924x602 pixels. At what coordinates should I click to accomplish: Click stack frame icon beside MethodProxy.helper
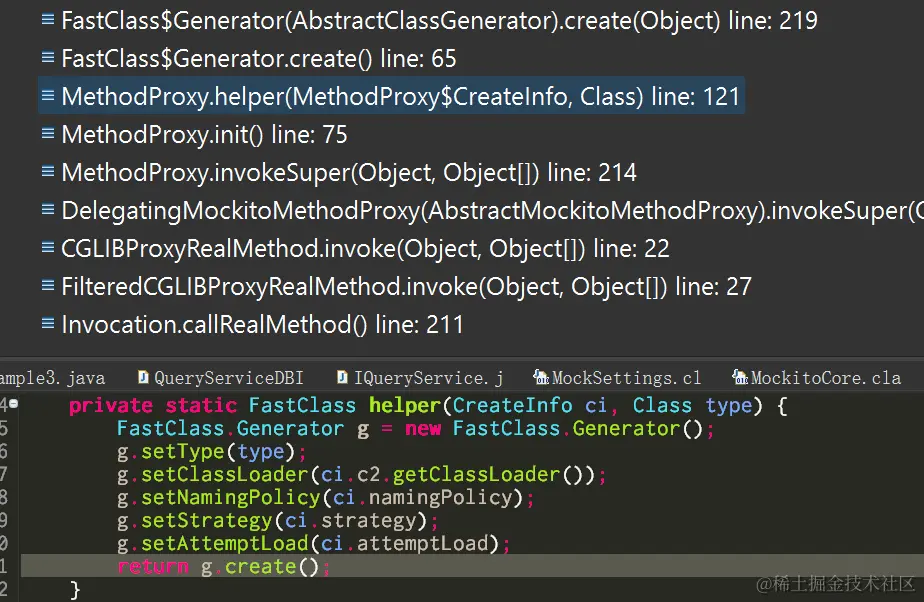[48, 95]
